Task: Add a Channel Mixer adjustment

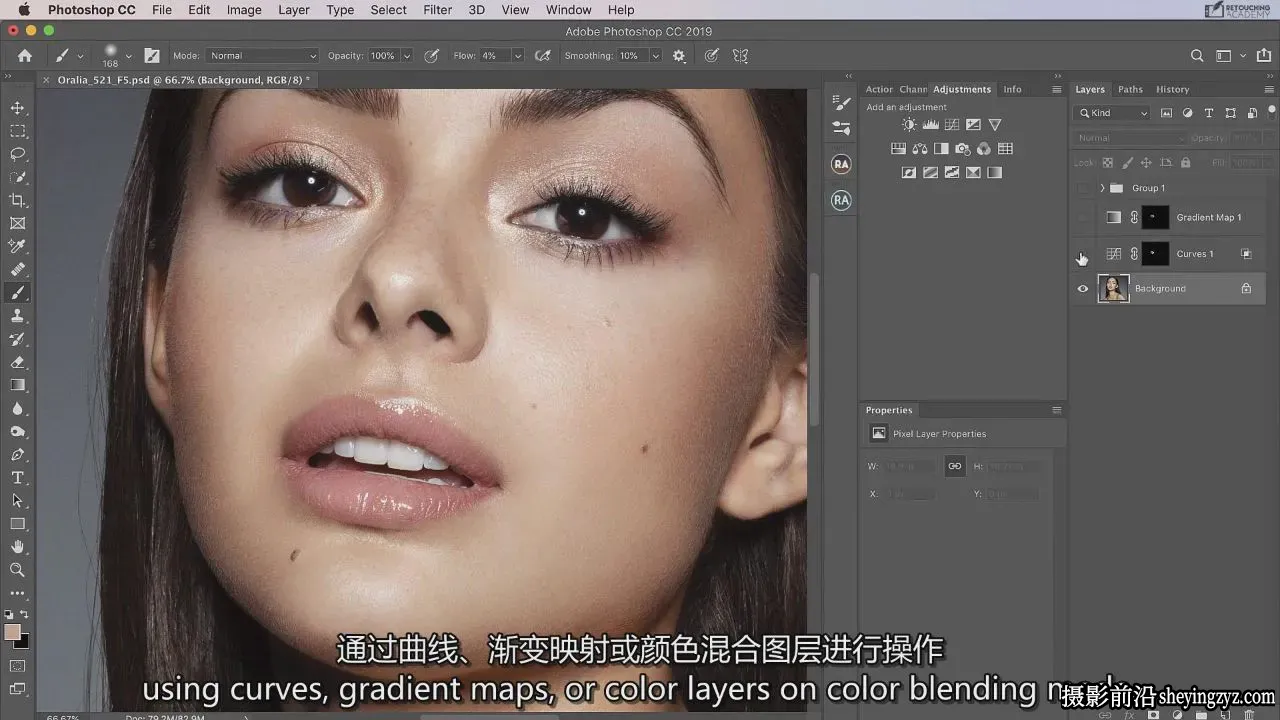Action: (x=984, y=149)
